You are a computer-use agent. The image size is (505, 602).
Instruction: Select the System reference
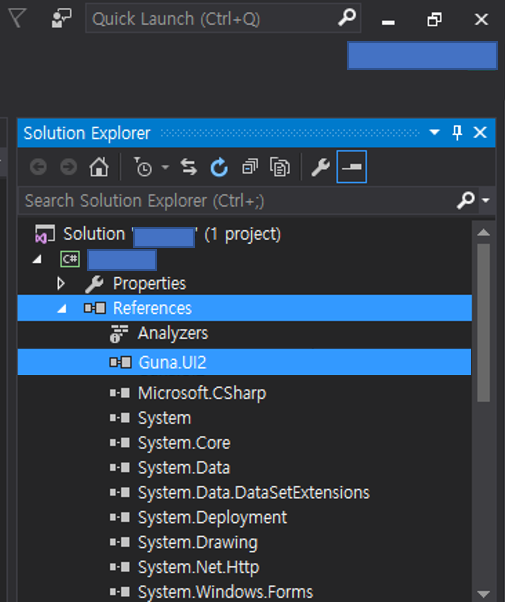point(164,418)
